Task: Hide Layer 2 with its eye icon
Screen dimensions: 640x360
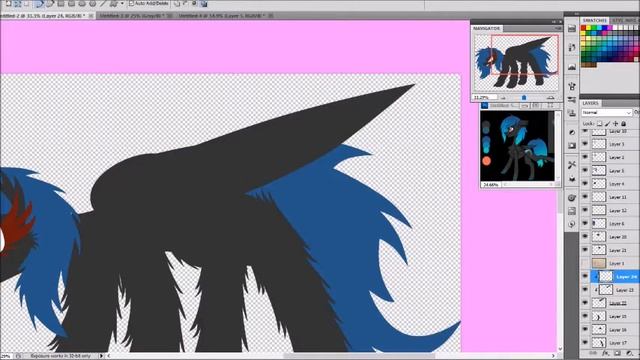Action: click(x=585, y=157)
